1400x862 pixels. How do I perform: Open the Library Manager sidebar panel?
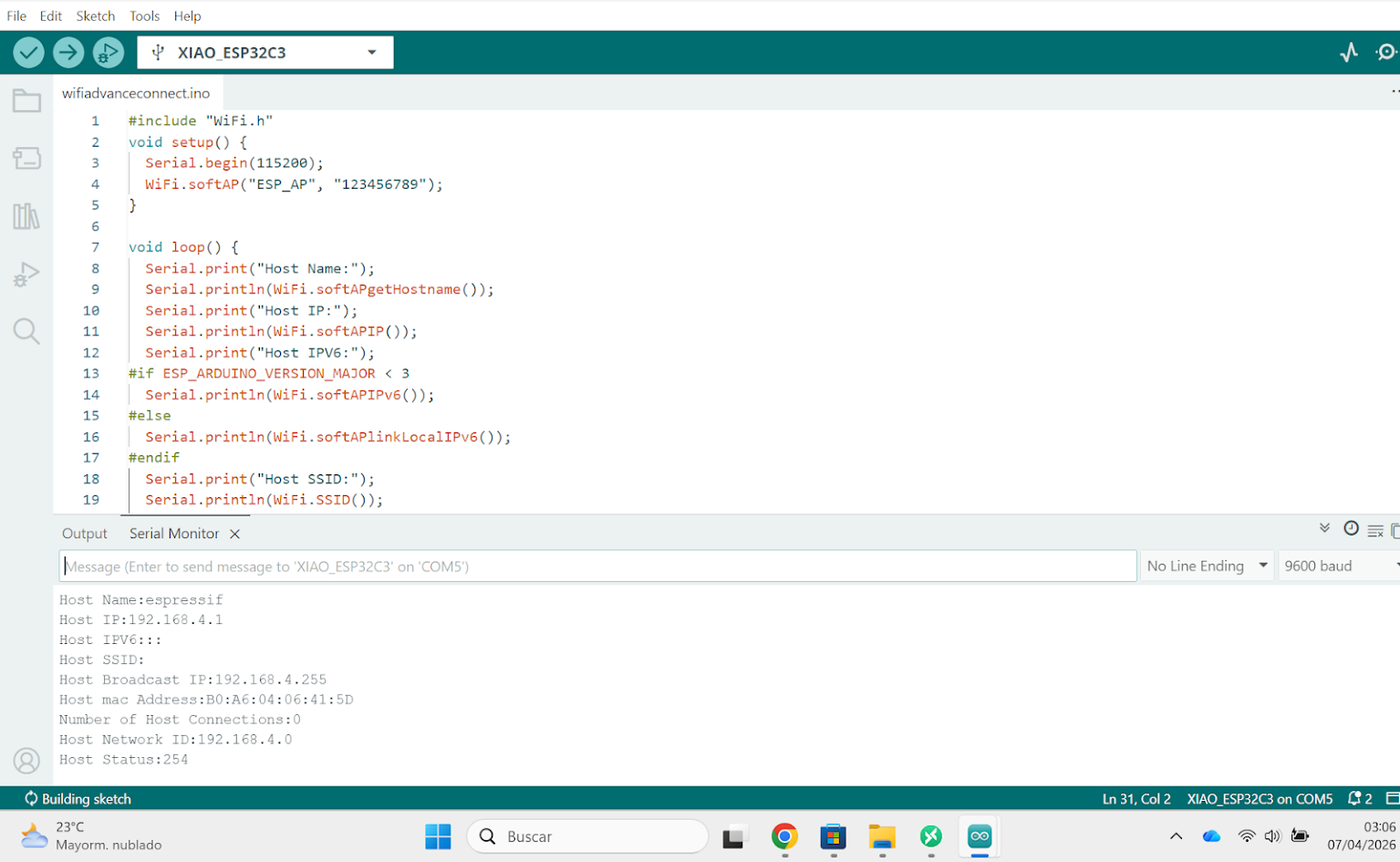26,216
